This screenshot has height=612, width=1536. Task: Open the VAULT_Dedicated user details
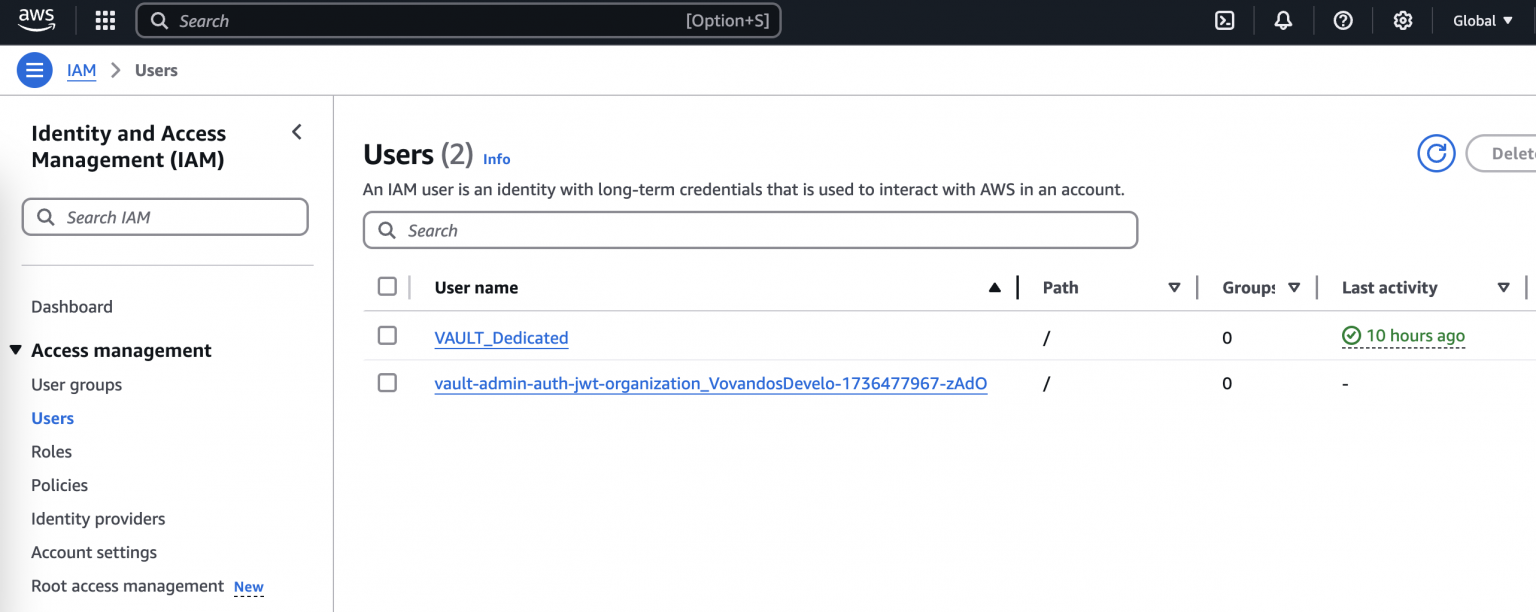click(x=501, y=337)
